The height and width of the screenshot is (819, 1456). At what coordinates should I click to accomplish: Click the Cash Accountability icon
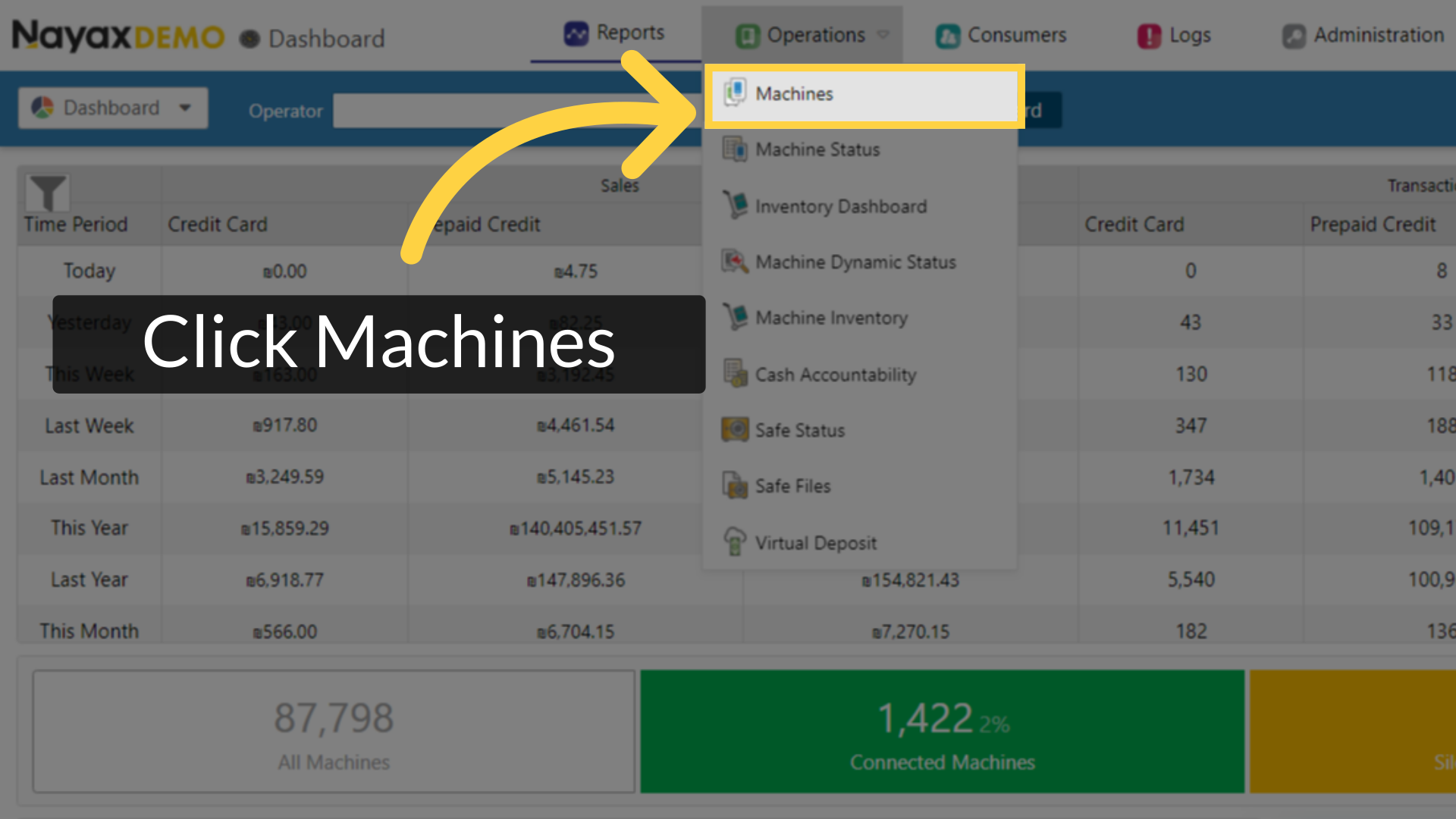point(734,374)
